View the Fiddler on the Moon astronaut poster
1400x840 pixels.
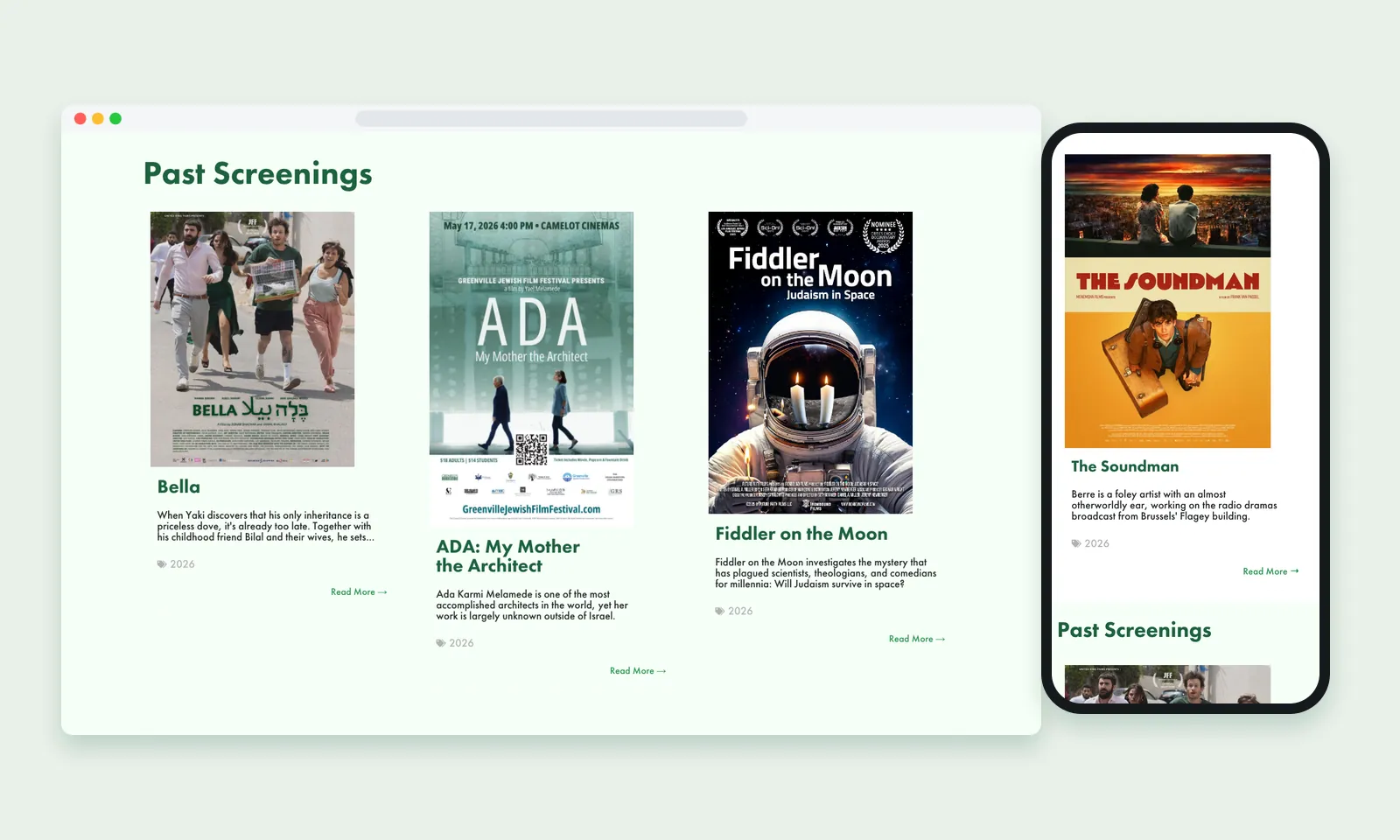(x=810, y=362)
